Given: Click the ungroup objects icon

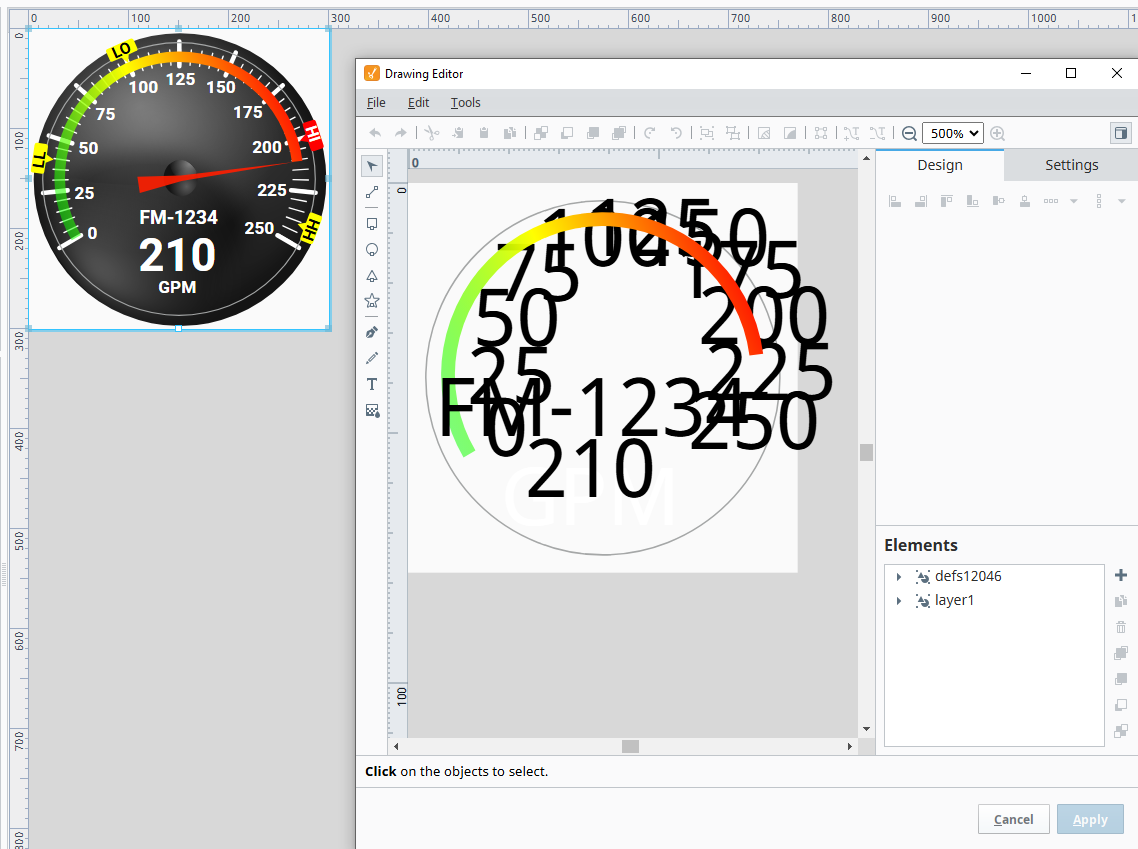Looking at the screenshot, I should (733, 133).
